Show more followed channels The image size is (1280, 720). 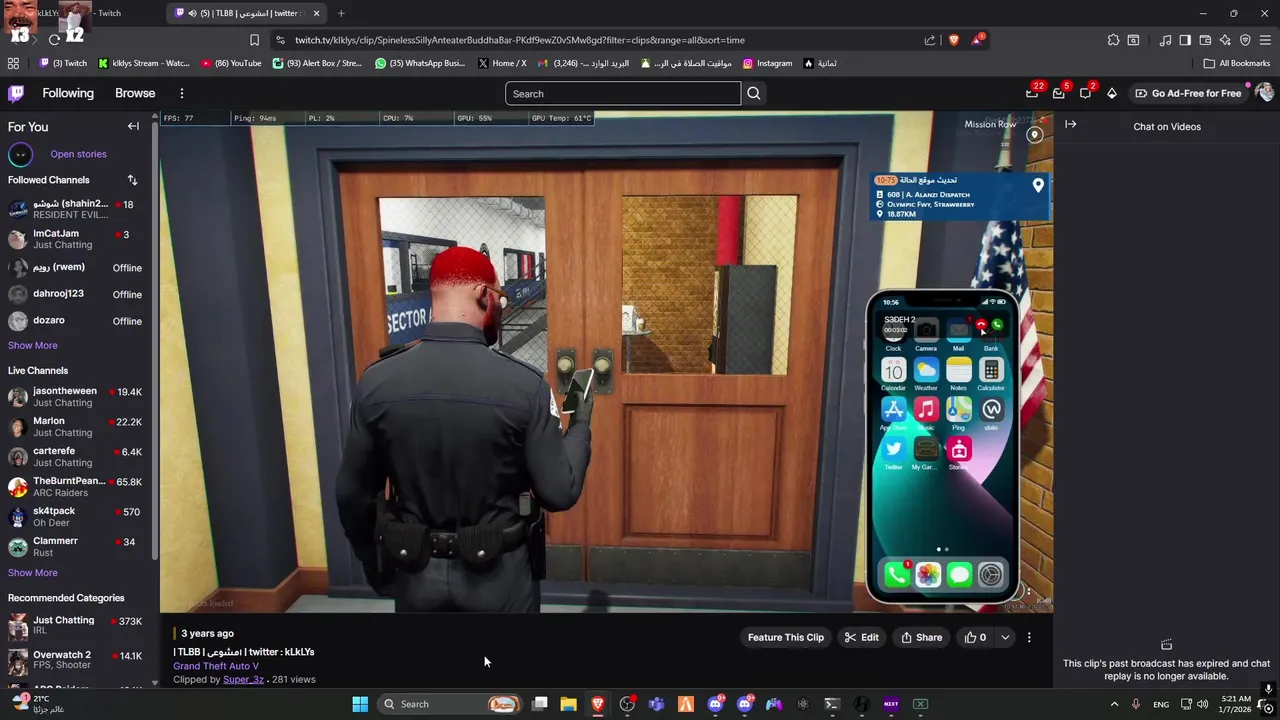[x=32, y=345]
